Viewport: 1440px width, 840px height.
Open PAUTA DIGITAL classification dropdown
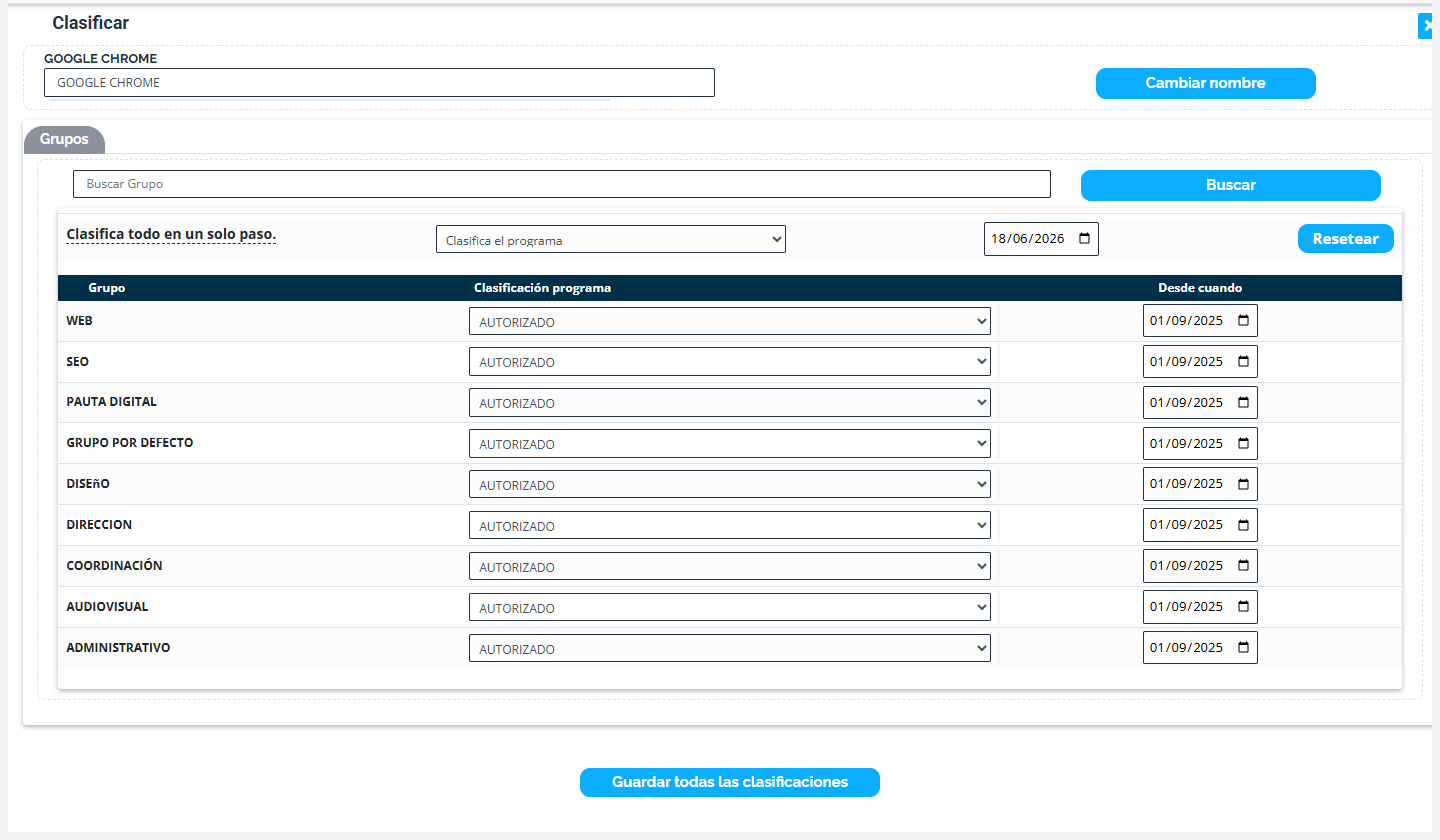730,403
